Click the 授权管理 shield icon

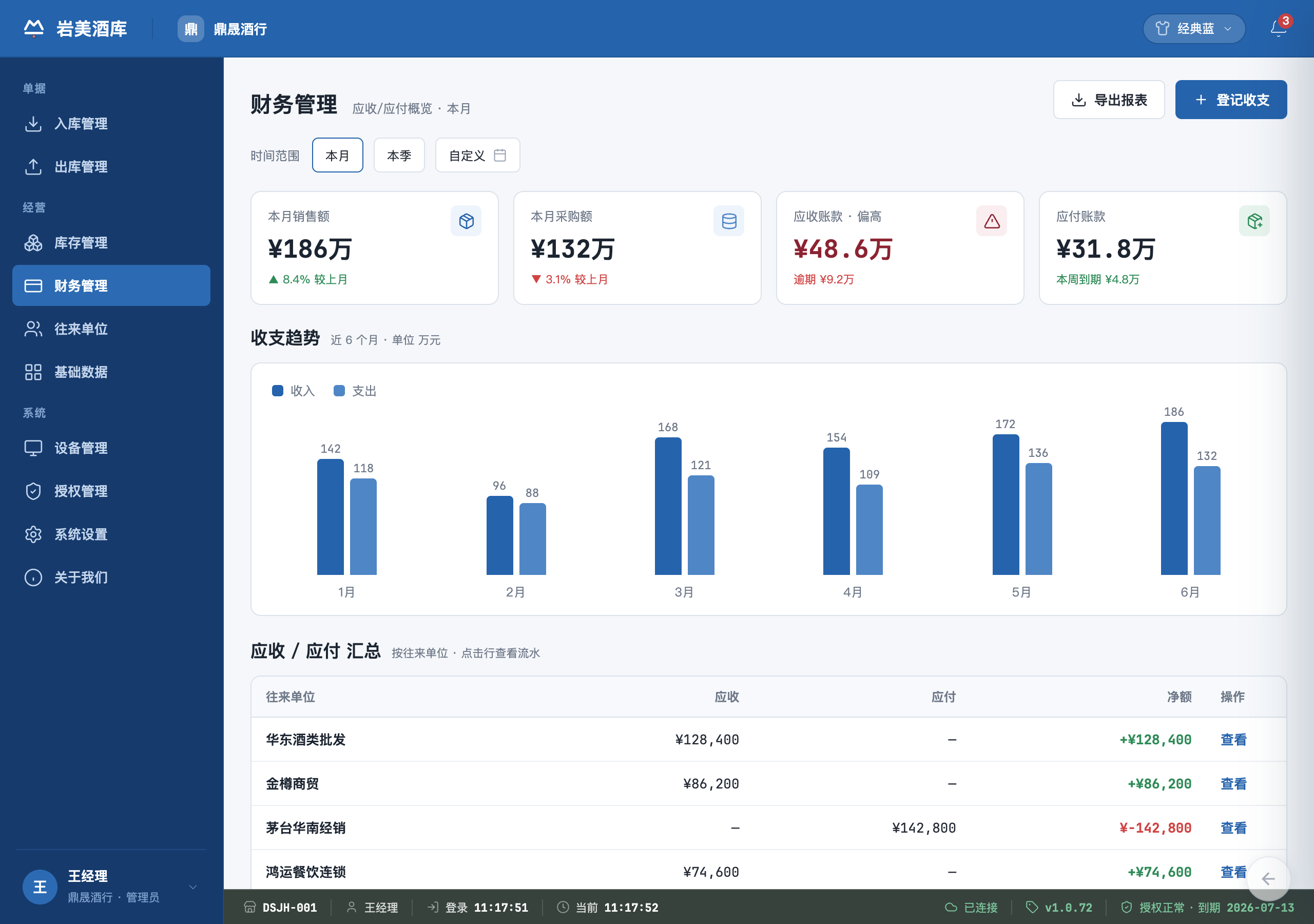coord(33,491)
